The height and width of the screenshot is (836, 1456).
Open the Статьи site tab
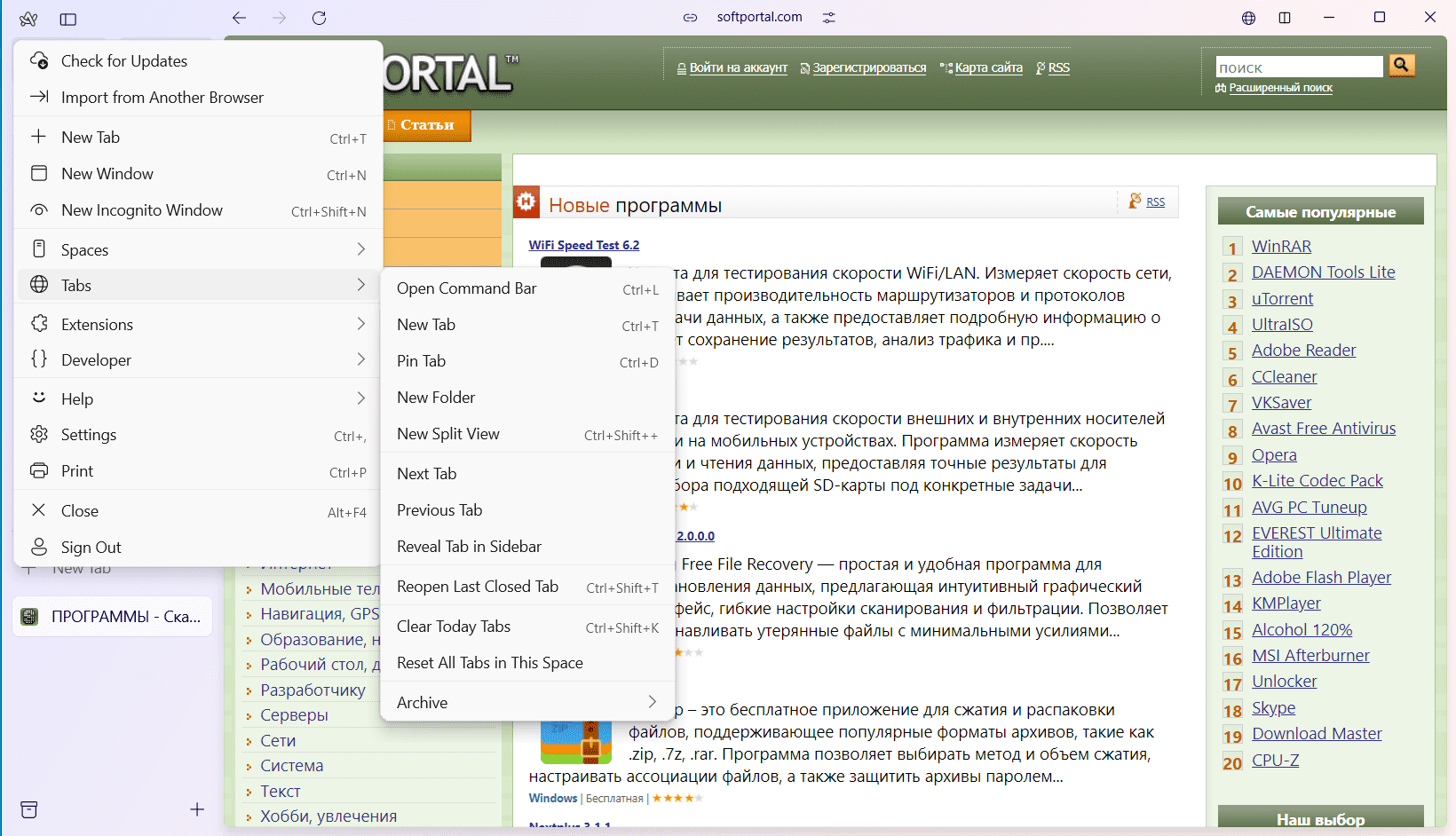(x=427, y=125)
